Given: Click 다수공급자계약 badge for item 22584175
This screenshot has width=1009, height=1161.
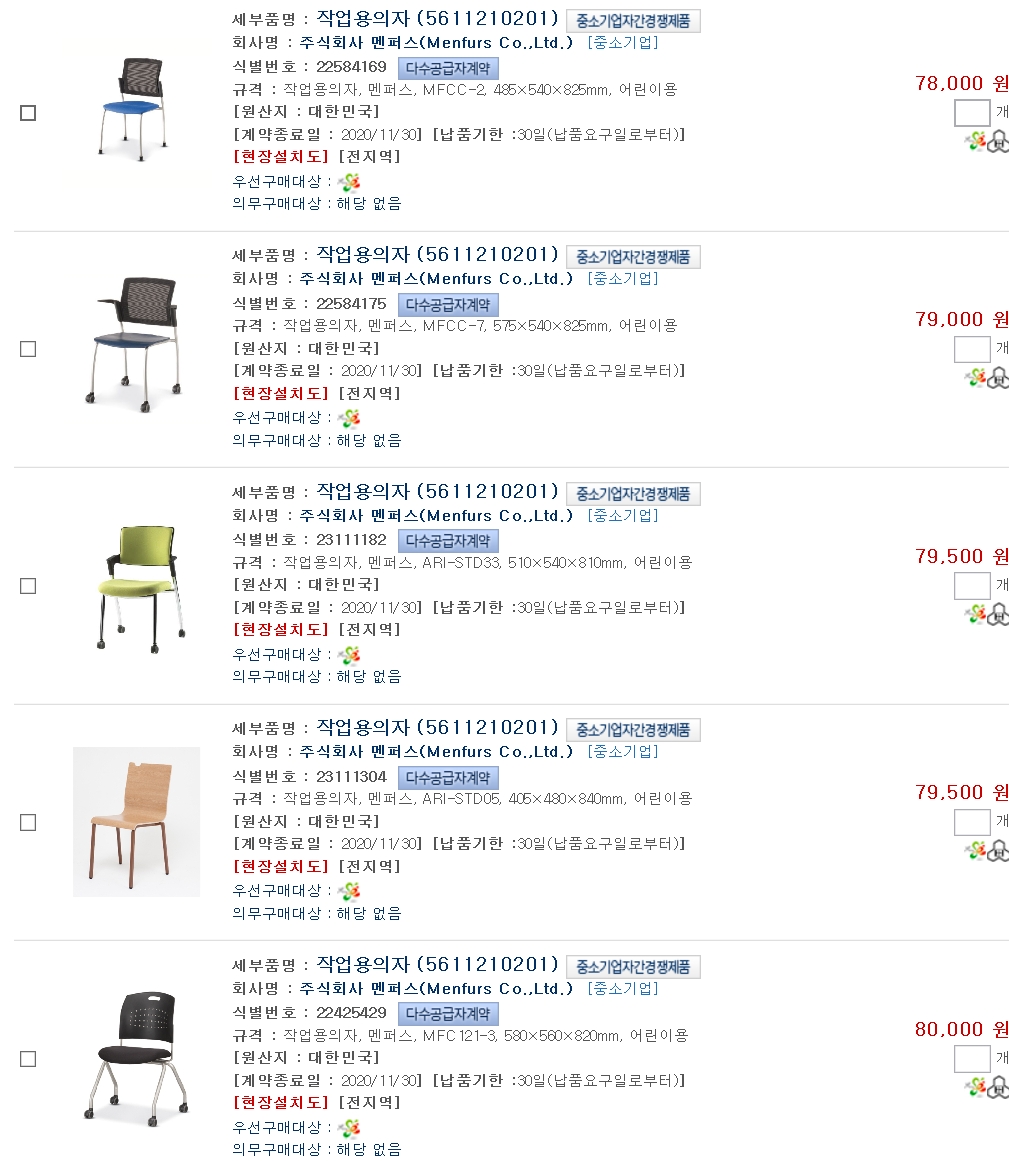Looking at the screenshot, I should 448,304.
